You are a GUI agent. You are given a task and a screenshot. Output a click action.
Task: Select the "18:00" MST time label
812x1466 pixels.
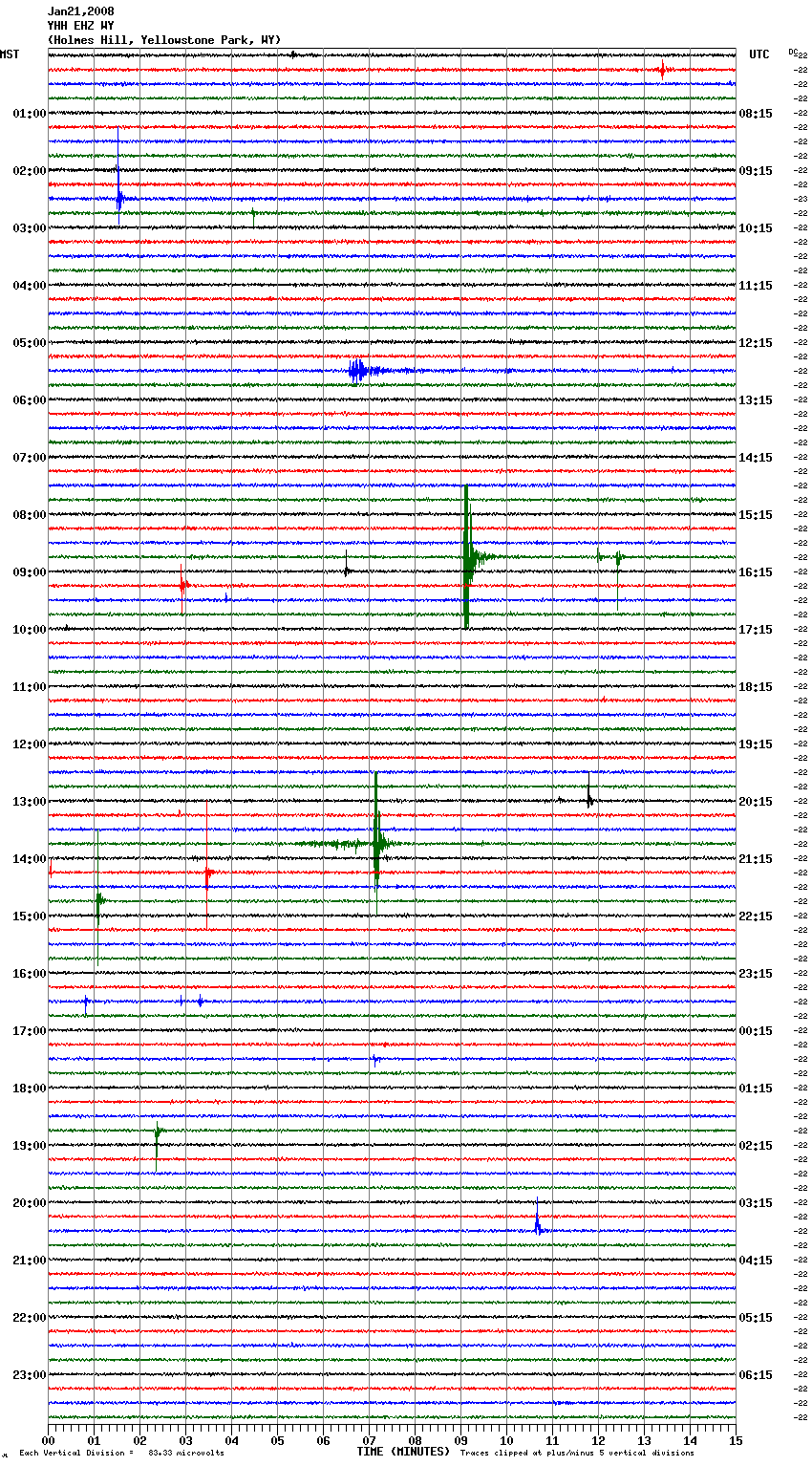pos(30,1089)
